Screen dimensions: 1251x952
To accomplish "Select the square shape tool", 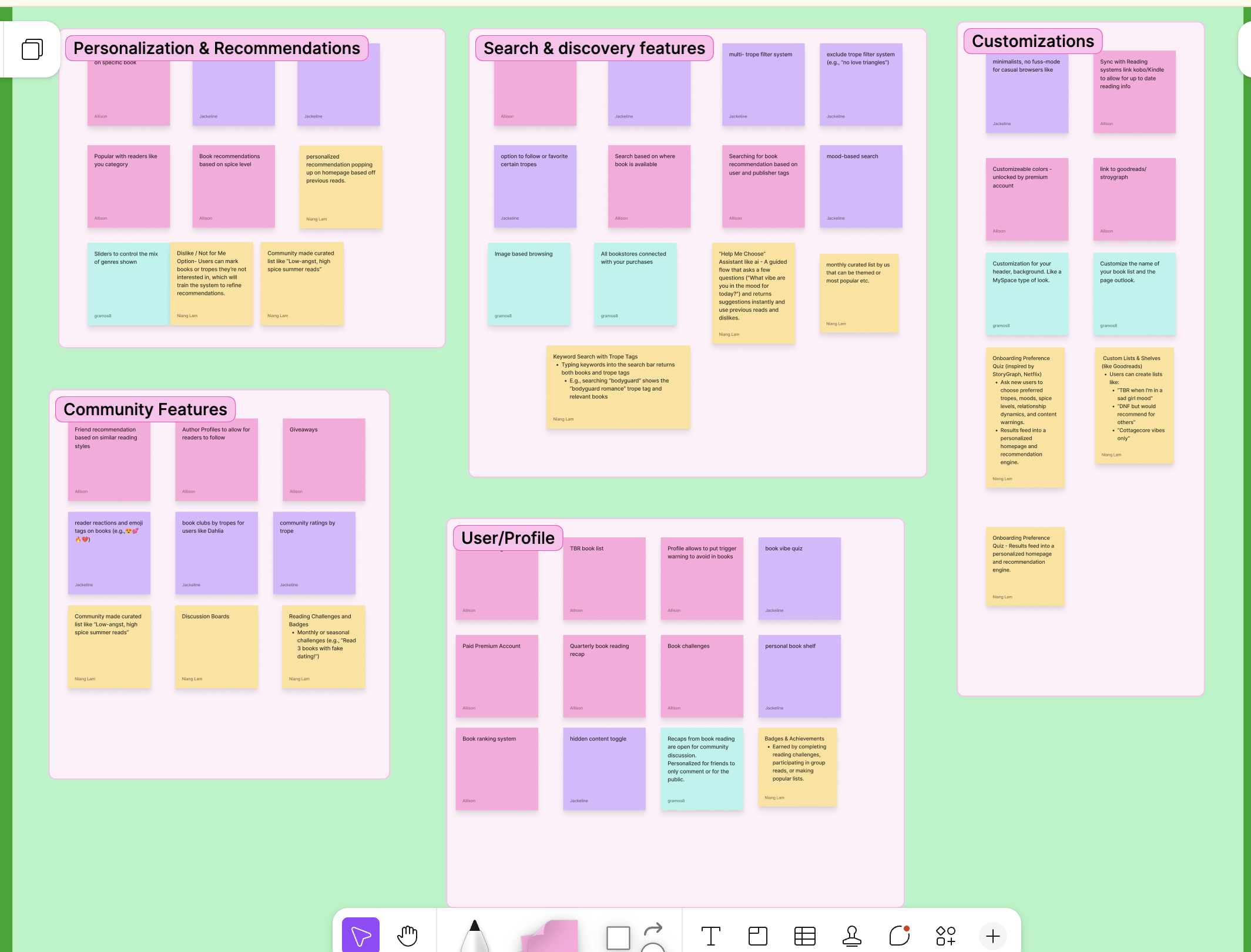I will click(618, 937).
